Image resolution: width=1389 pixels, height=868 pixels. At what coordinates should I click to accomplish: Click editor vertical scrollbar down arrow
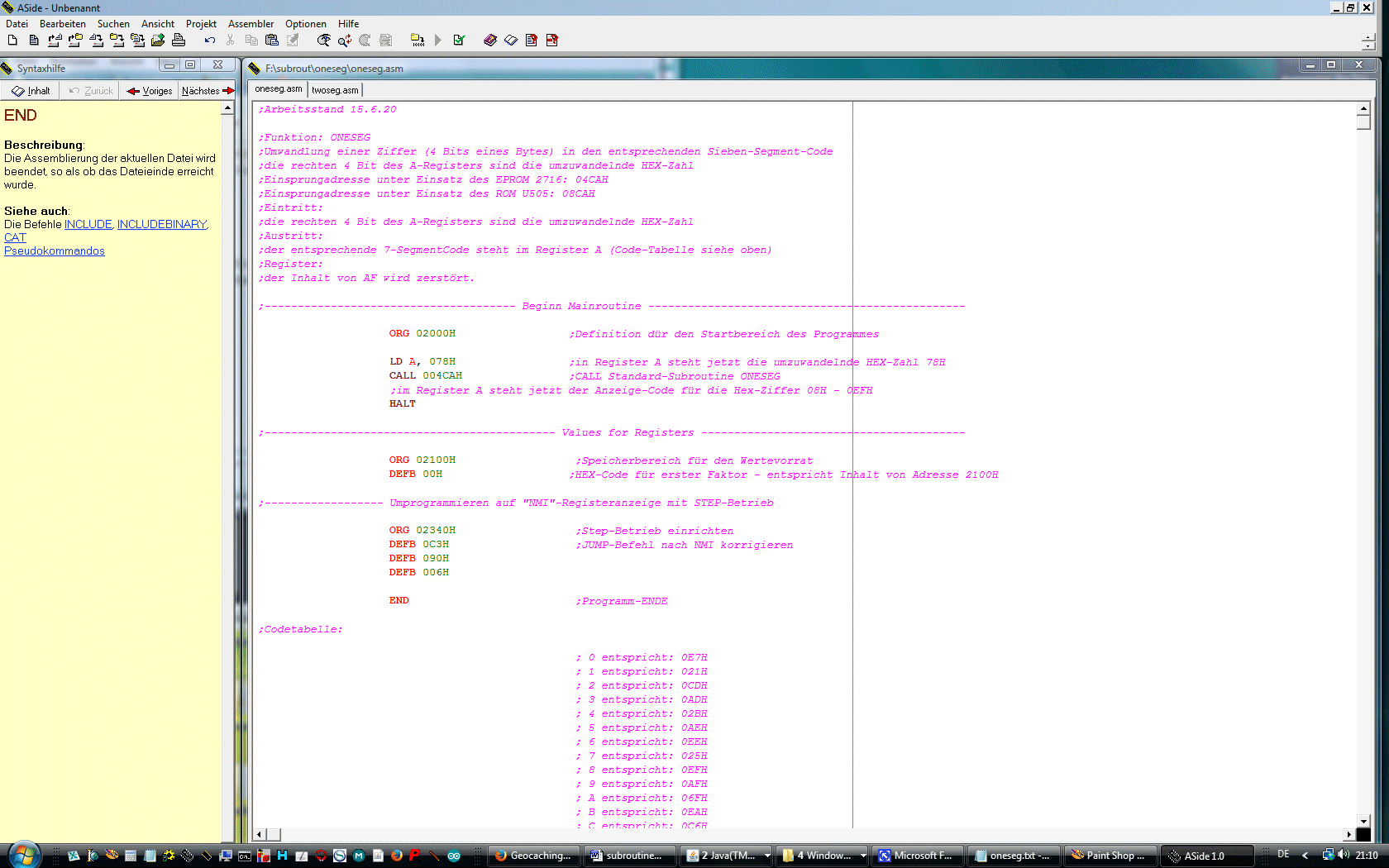point(1363,821)
